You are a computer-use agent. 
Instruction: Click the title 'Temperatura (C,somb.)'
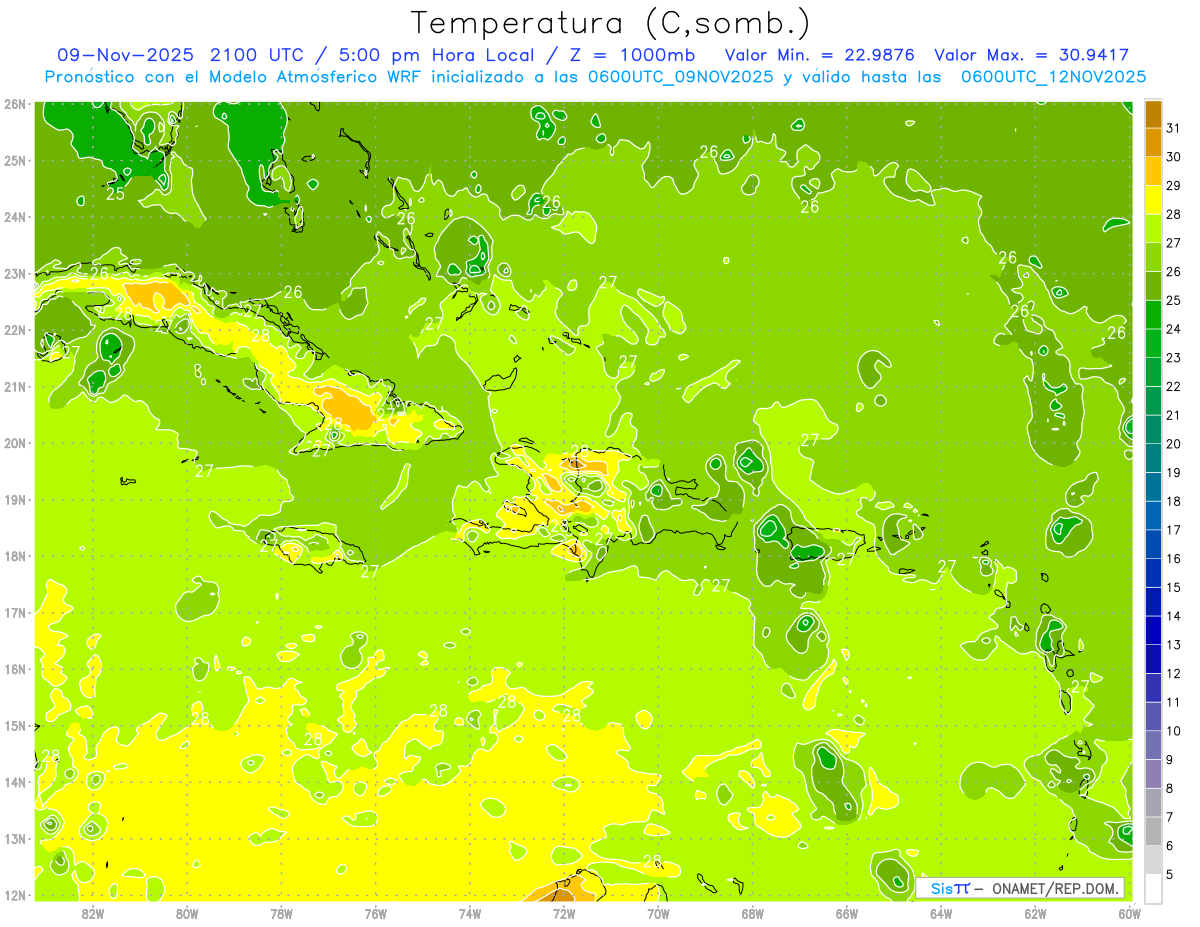tap(610, 24)
